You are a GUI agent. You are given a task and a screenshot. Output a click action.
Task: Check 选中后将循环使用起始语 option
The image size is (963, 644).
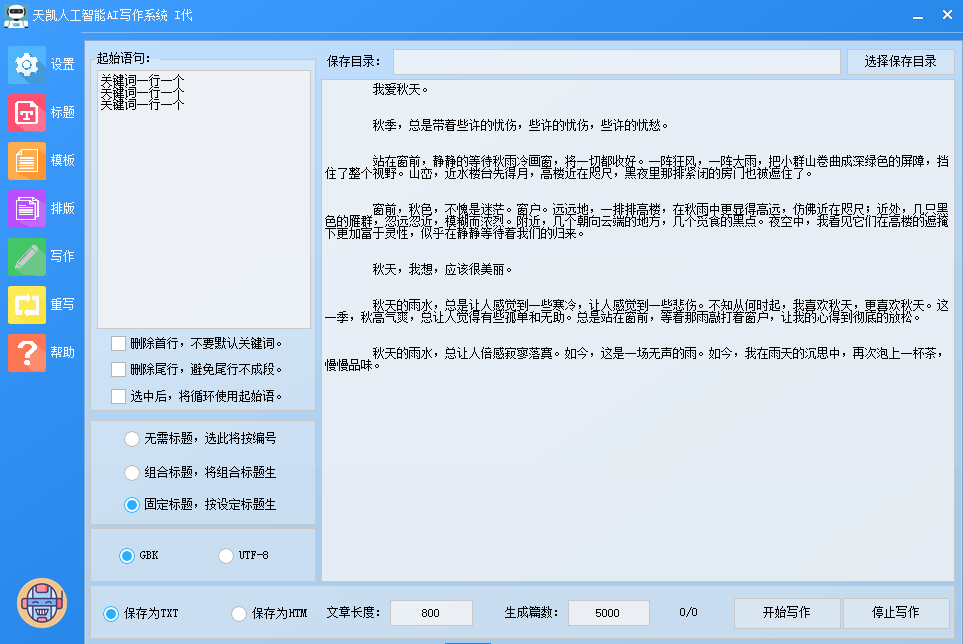pyautogui.click(x=119, y=396)
